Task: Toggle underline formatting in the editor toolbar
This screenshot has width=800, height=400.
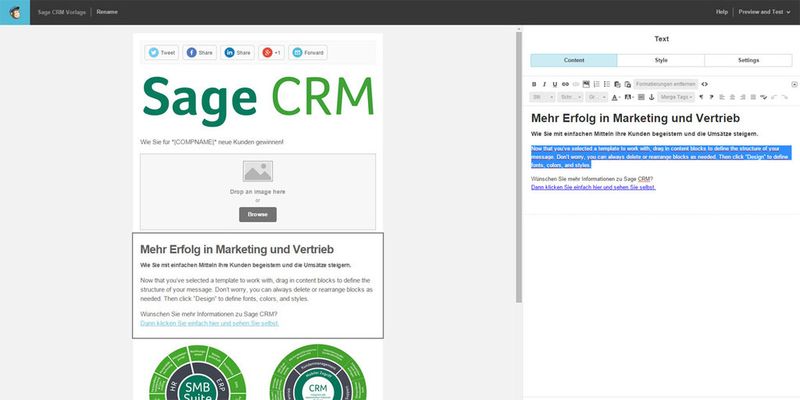Action: tap(555, 84)
